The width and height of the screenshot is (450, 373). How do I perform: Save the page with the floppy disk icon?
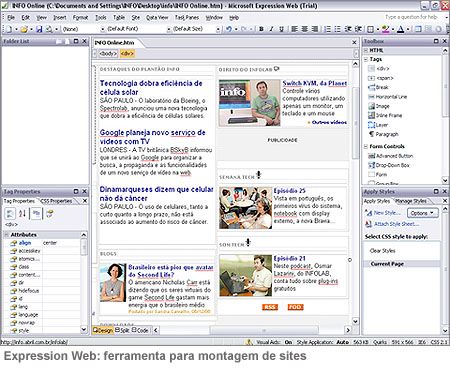[x=39, y=29]
